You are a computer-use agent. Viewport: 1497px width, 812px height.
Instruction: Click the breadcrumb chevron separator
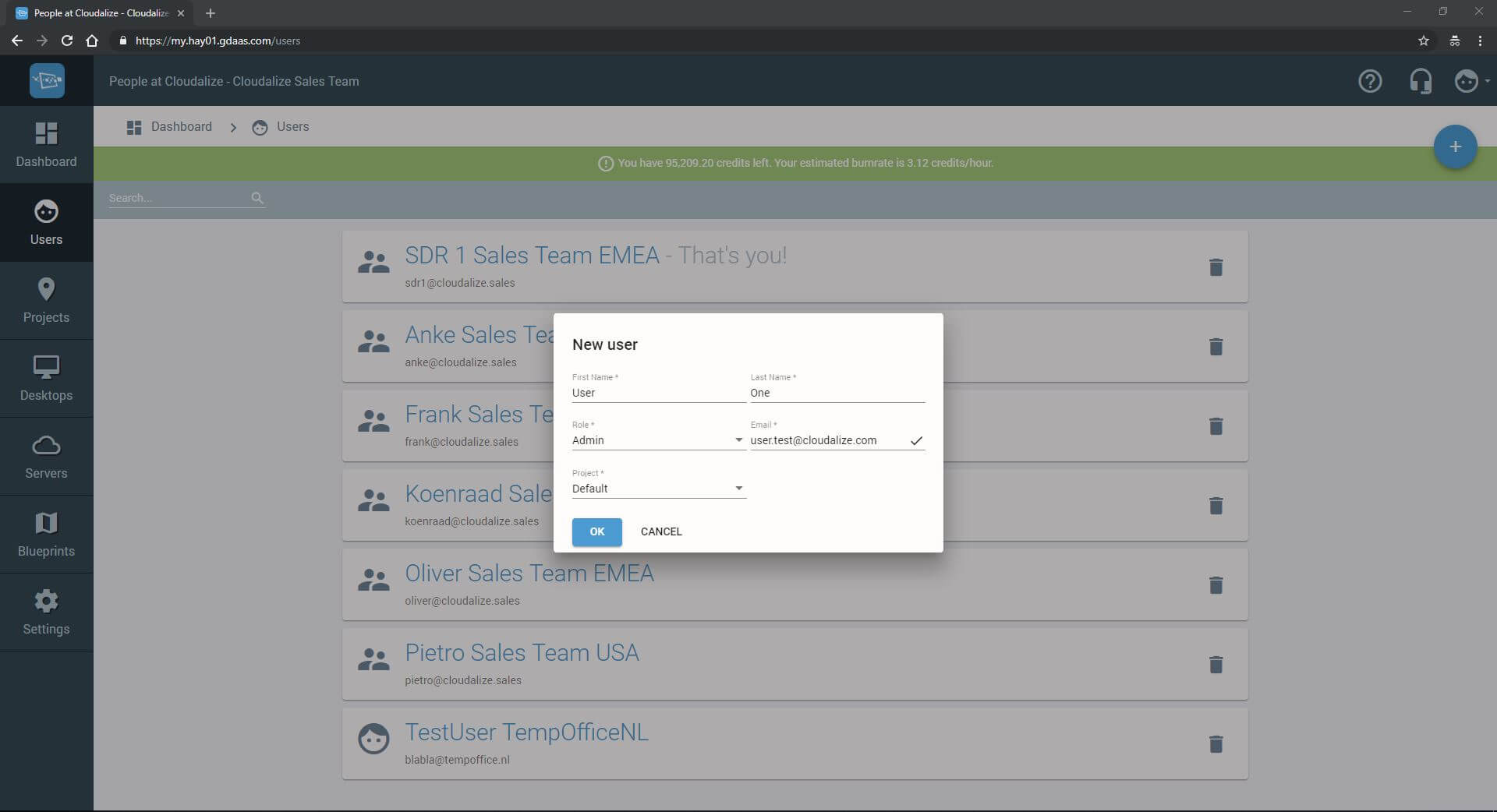pos(232,127)
